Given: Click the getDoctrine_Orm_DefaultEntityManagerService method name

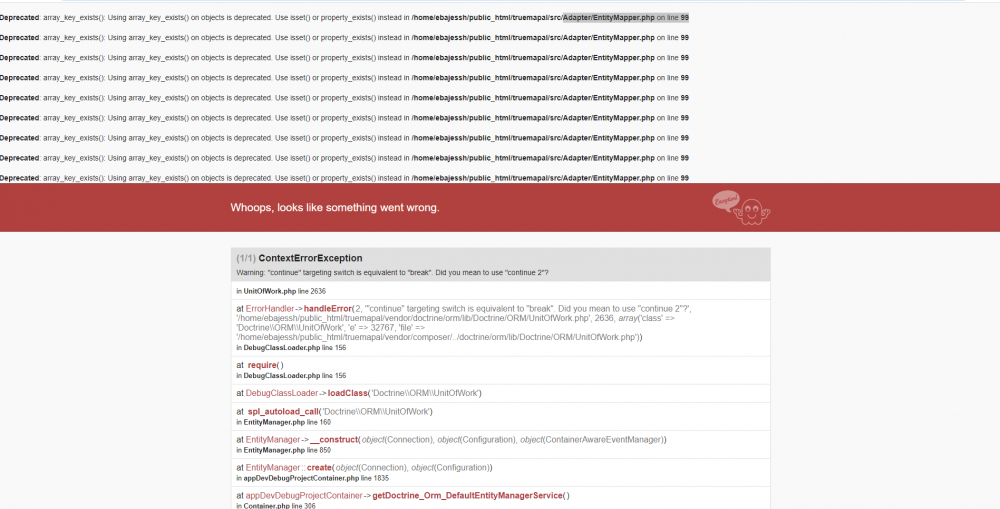Looking at the screenshot, I should click(x=467, y=496).
